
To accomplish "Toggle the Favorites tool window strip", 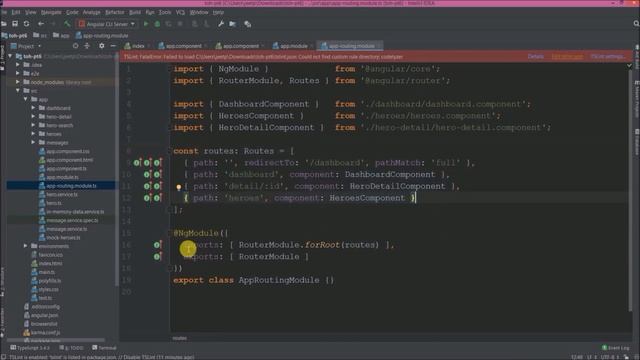I will [x=2, y=321].
